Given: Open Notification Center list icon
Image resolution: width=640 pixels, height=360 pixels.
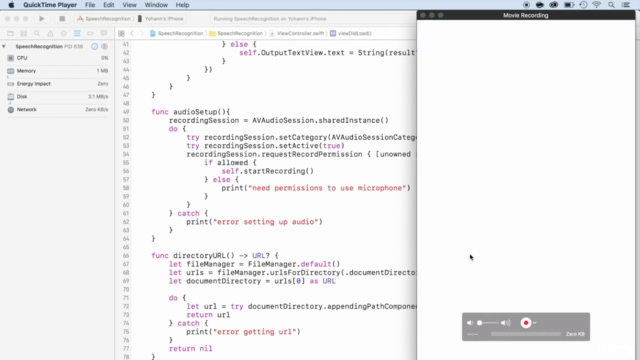Looking at the screenshot, I should click(x=626, y=5).
